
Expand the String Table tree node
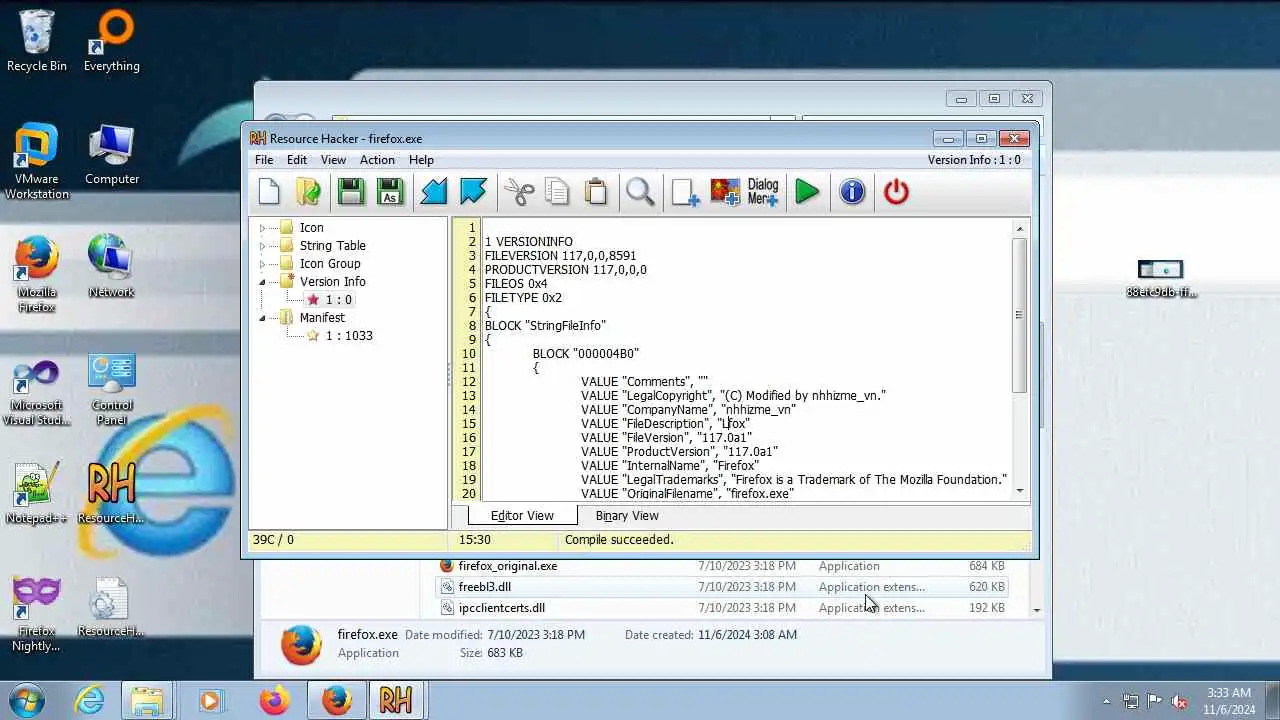coord(263,246)
